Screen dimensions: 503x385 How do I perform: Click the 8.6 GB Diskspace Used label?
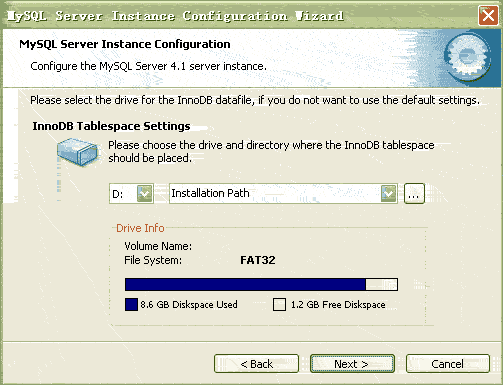pos(189,304)
